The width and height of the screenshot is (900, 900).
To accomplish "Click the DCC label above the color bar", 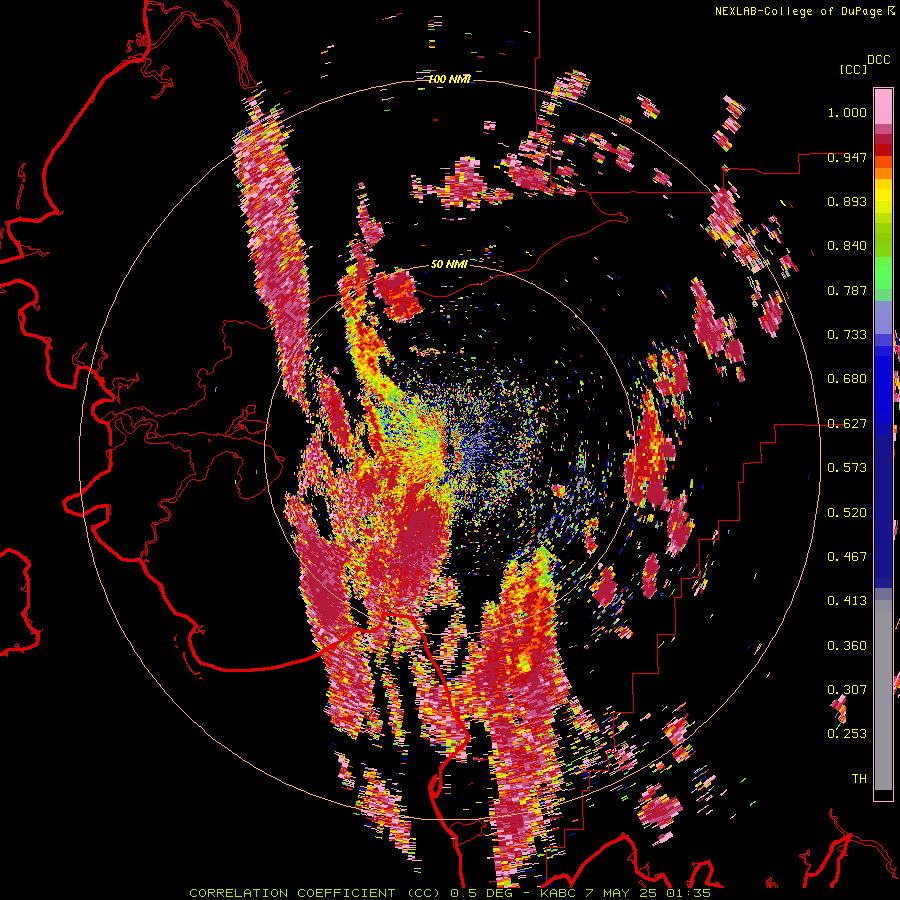I will (878, 60).
